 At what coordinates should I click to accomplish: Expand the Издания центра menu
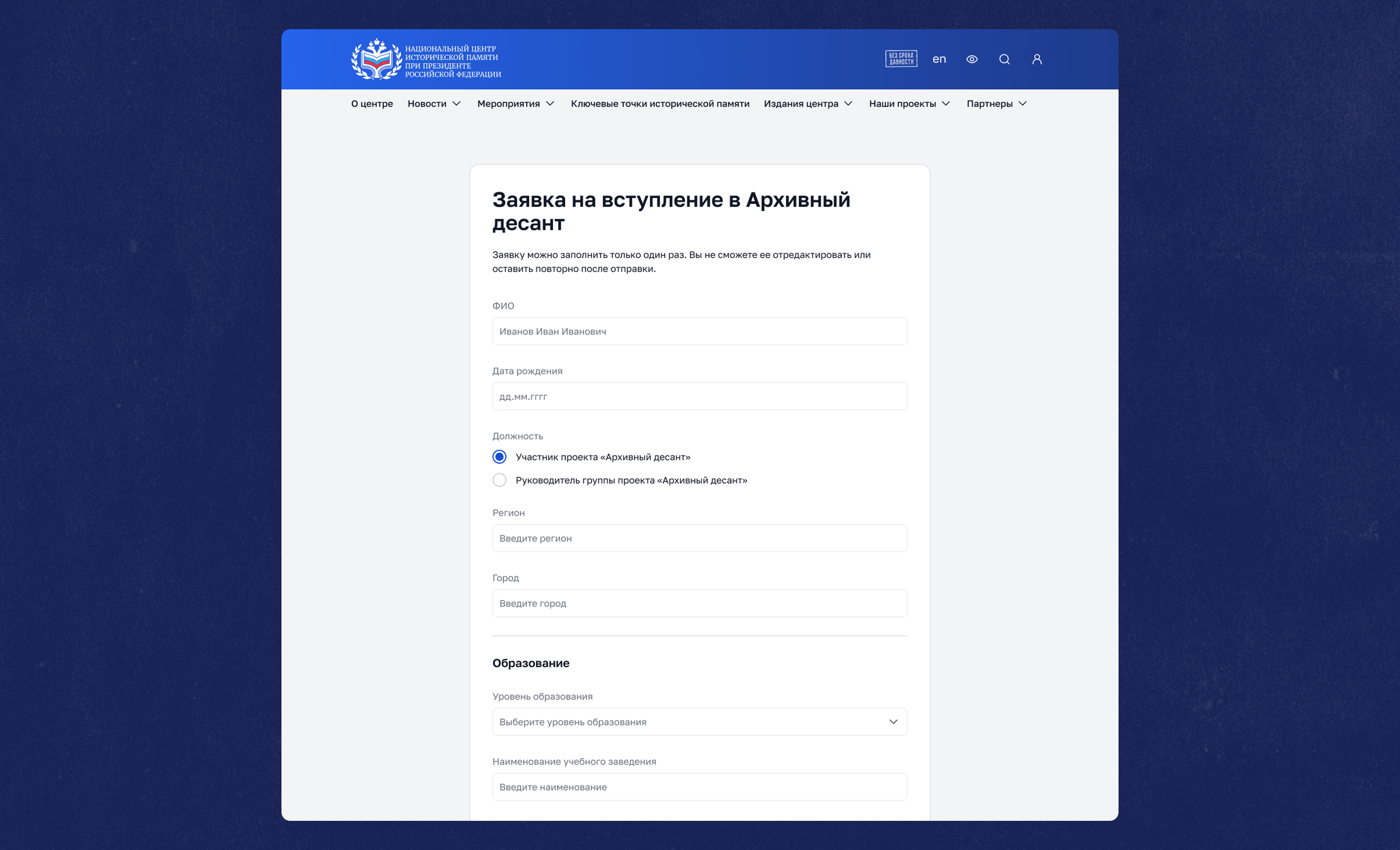[807, 104]
